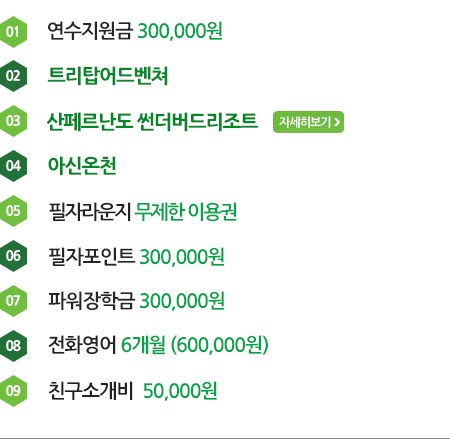This screenshot has height=439, width=450.
Task: Click the 07 light green hexagon
Action: (13, 301)
